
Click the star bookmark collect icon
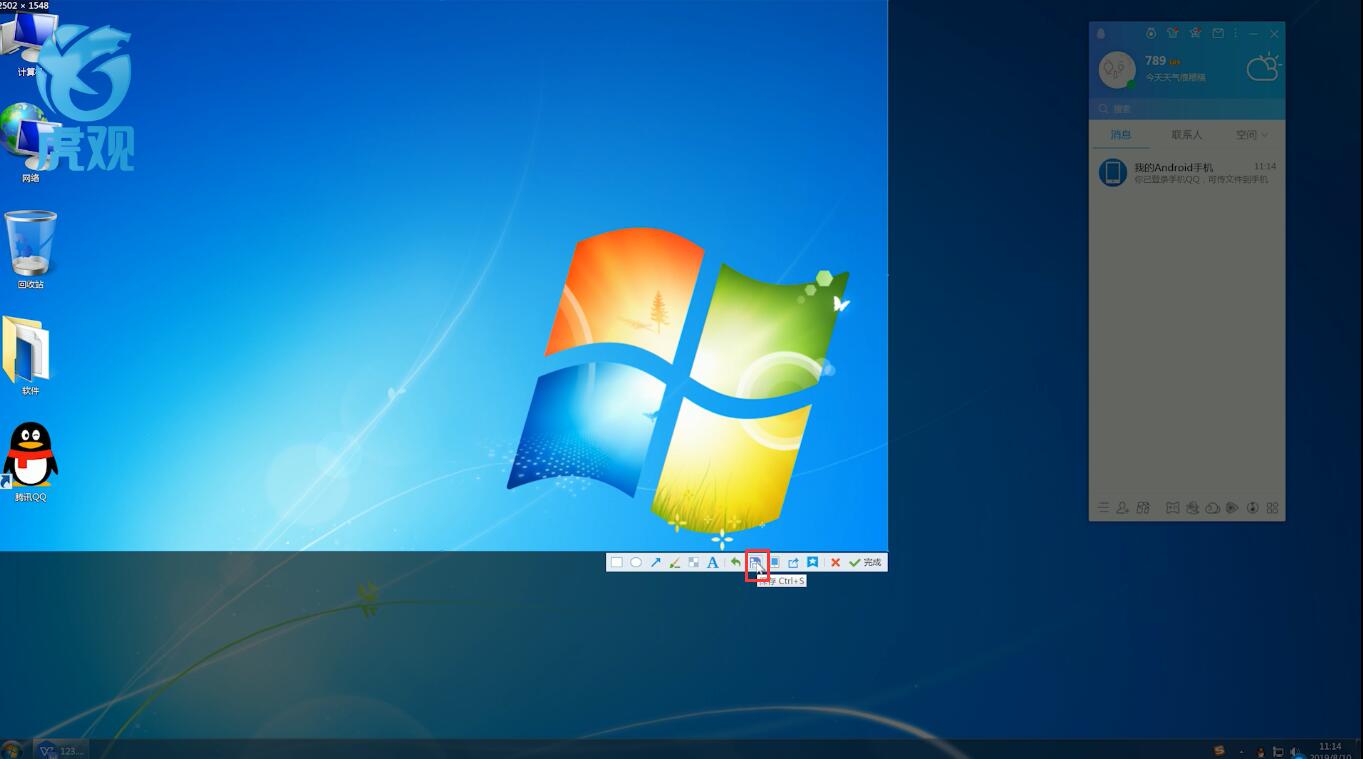coord(813,563)
